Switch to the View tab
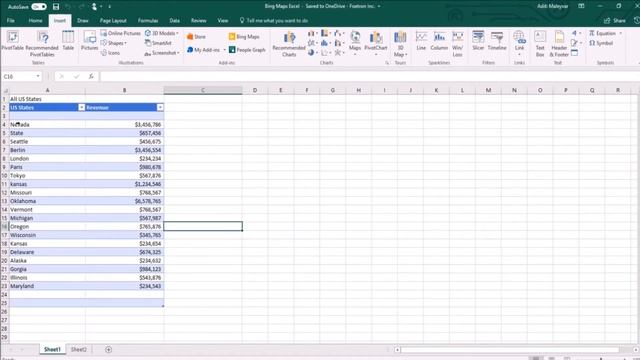Viewport: 640px width, 360px height. click(223, 20)
